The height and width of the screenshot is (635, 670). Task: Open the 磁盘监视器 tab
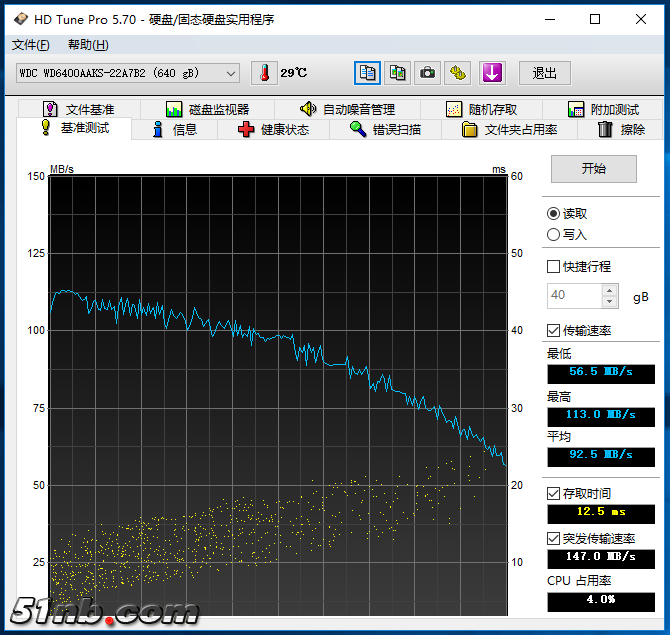[x=208, y=109]
